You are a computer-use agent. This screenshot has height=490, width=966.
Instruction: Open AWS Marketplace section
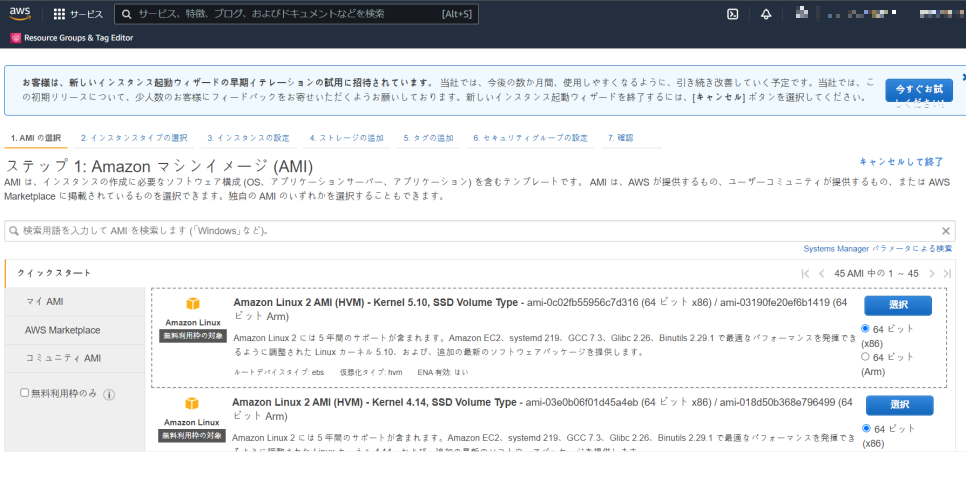click(x=75, y=330)
